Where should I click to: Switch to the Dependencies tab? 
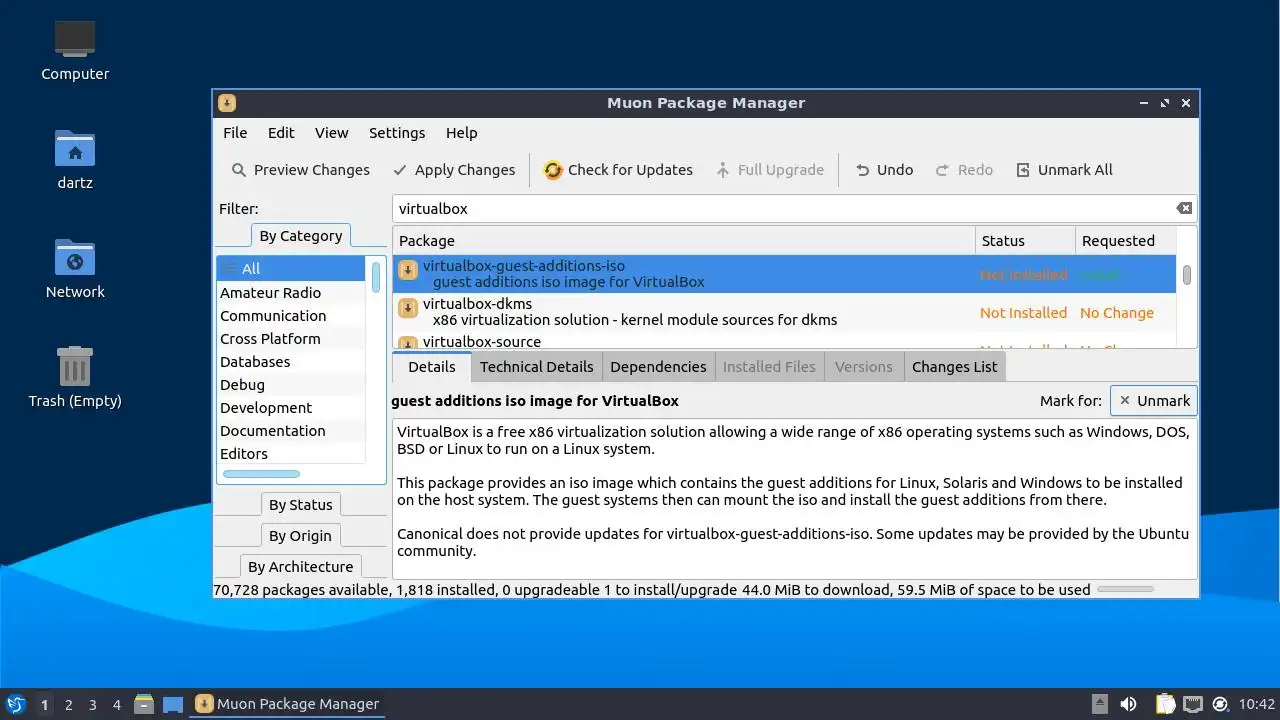tap(658, 367)
